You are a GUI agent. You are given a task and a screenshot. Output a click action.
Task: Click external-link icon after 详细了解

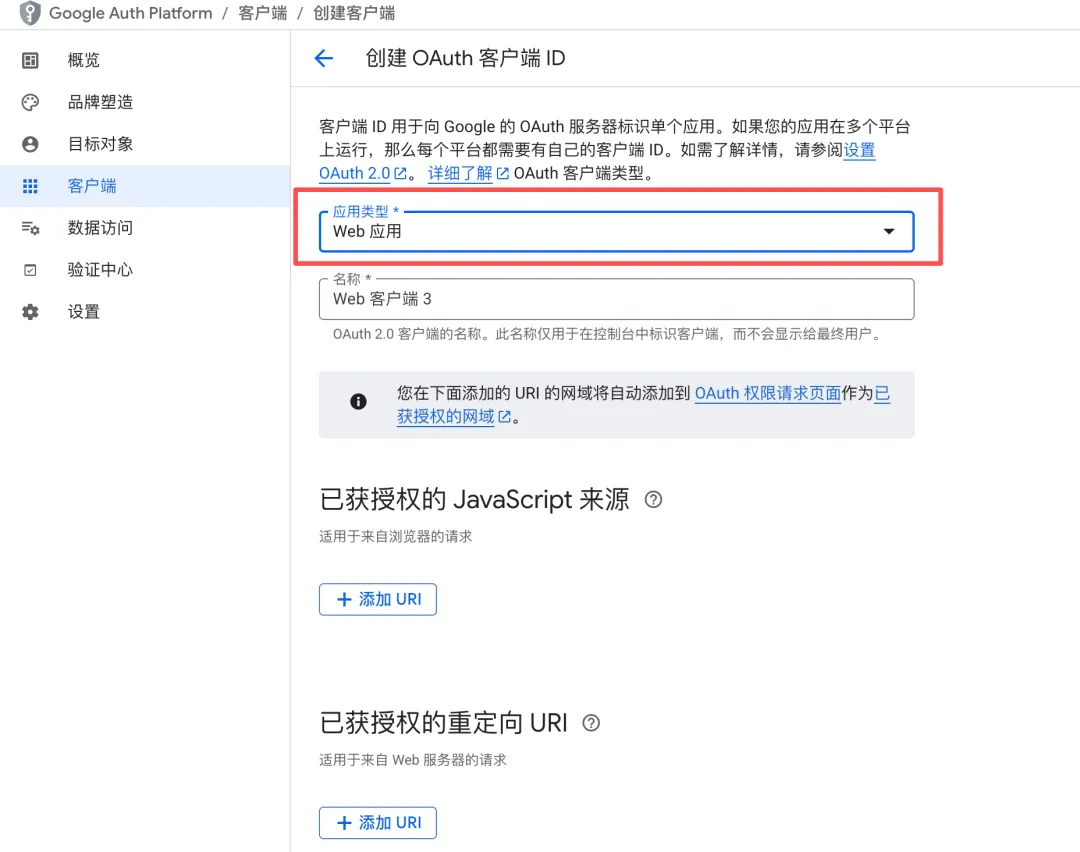503,174
